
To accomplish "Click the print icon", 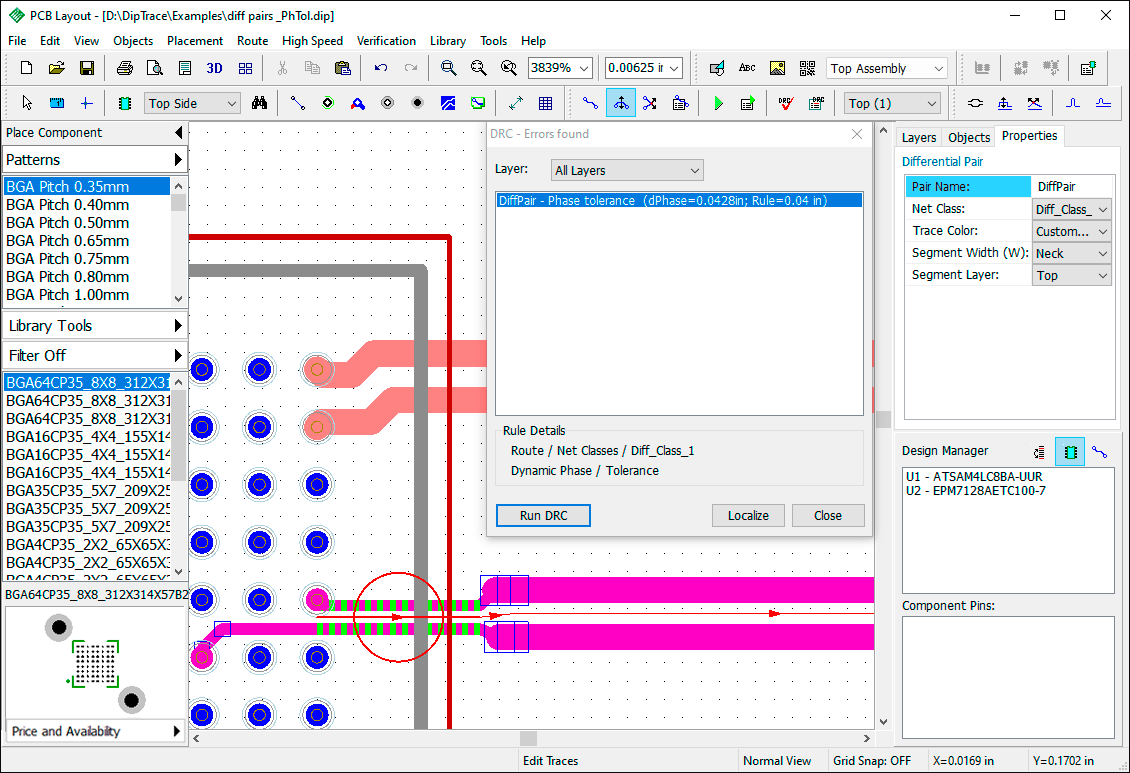I will [x=125, y=68].
